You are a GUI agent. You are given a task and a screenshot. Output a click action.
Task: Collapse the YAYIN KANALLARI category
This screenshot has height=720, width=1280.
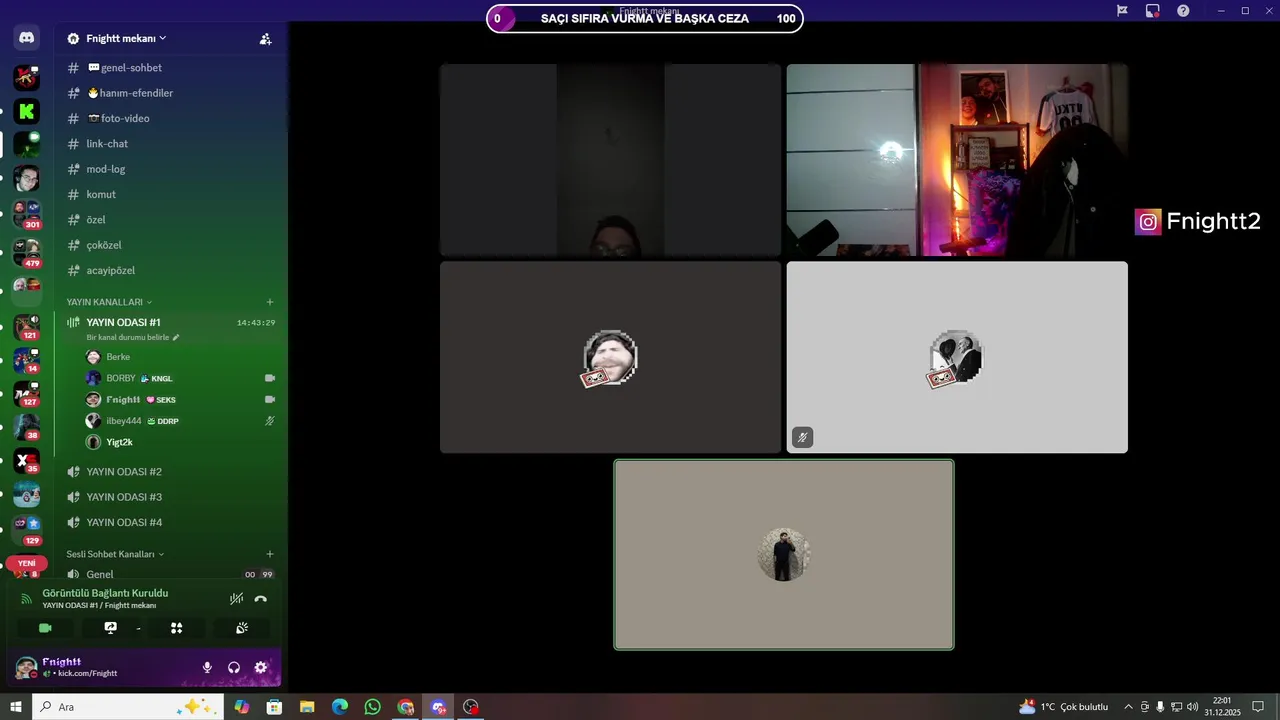point(109,302)
